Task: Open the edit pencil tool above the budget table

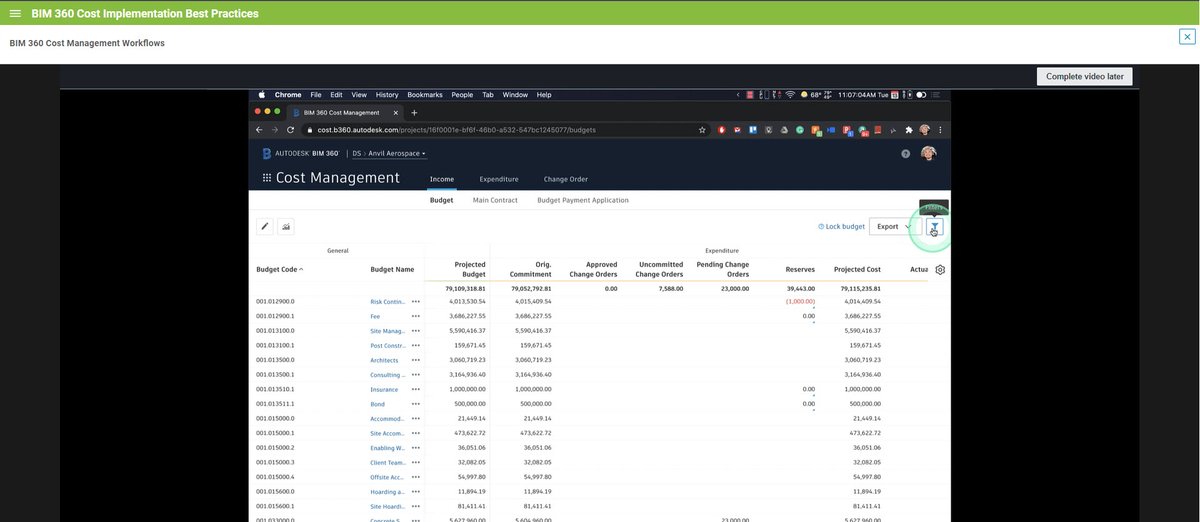Action: (265, 227)
